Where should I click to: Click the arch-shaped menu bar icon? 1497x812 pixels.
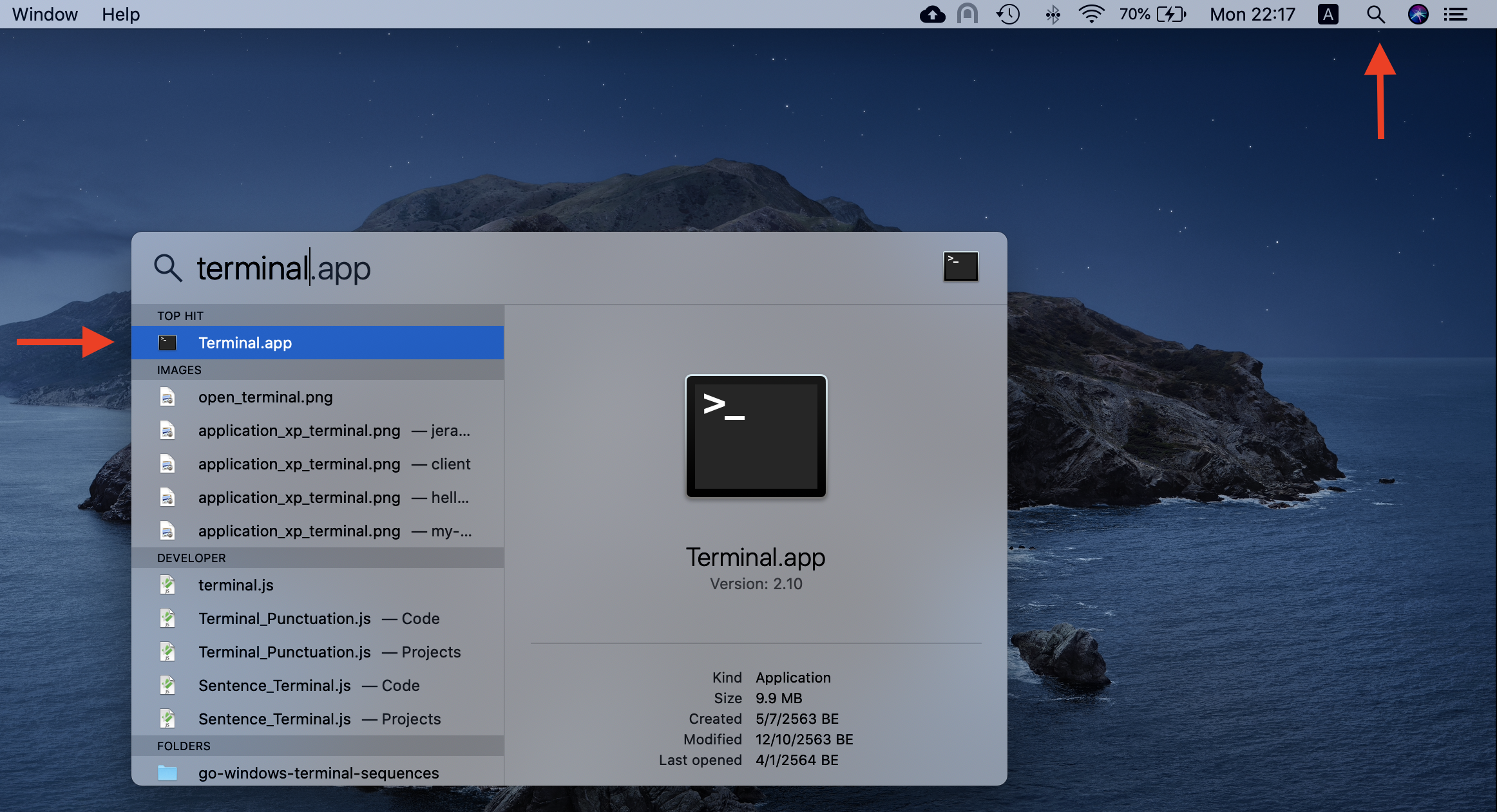[x=968, y=14]
